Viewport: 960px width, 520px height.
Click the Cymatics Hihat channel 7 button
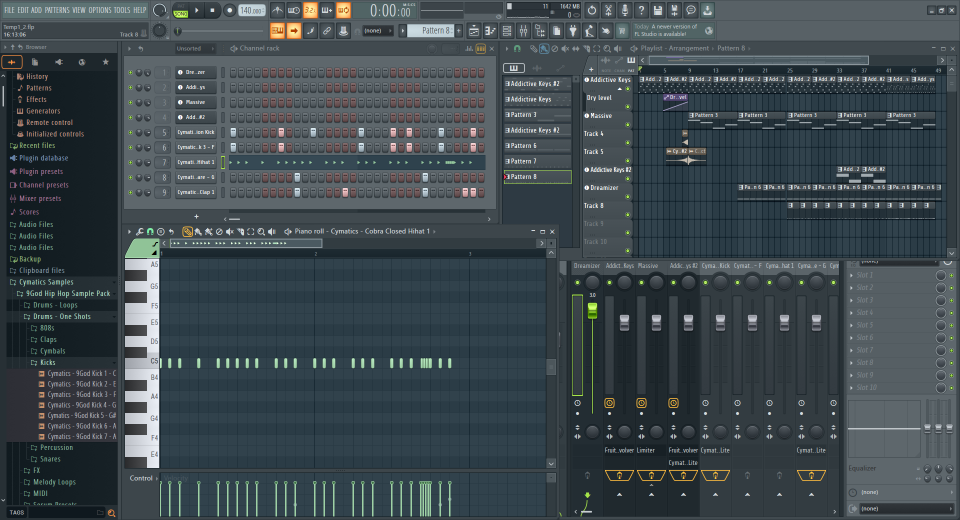(x=196, y=162)
